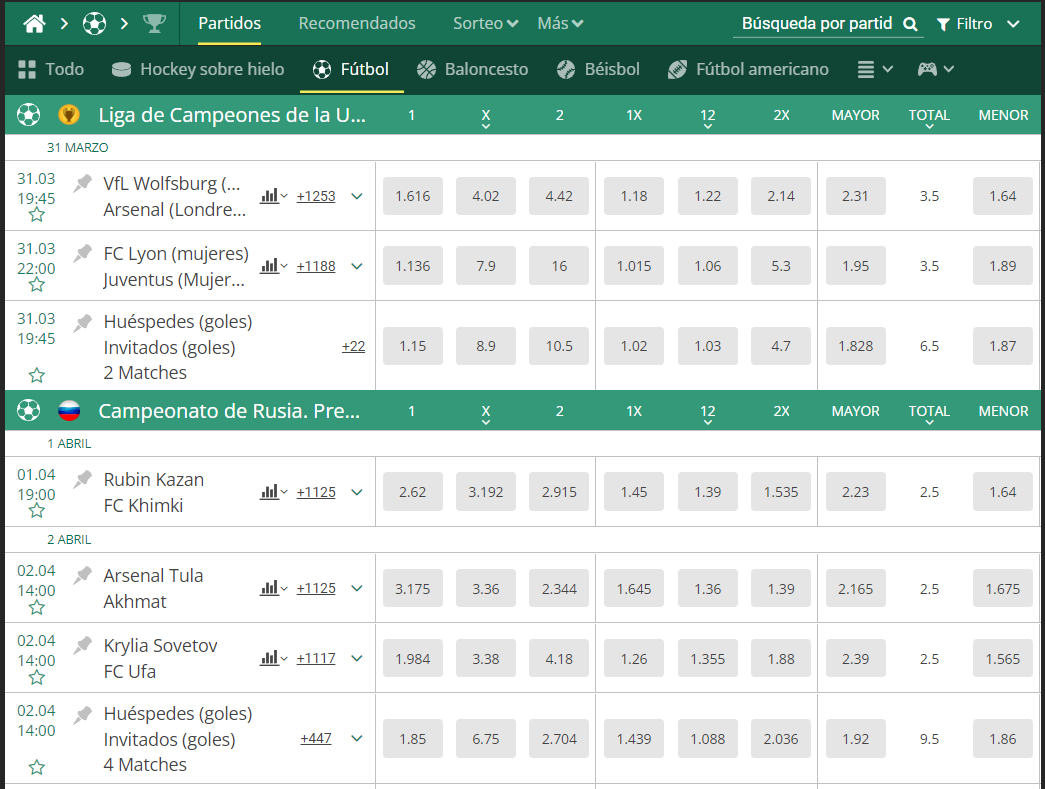
Task: Select the Hockey sobre hielo tab
Action: click(198, 69)
